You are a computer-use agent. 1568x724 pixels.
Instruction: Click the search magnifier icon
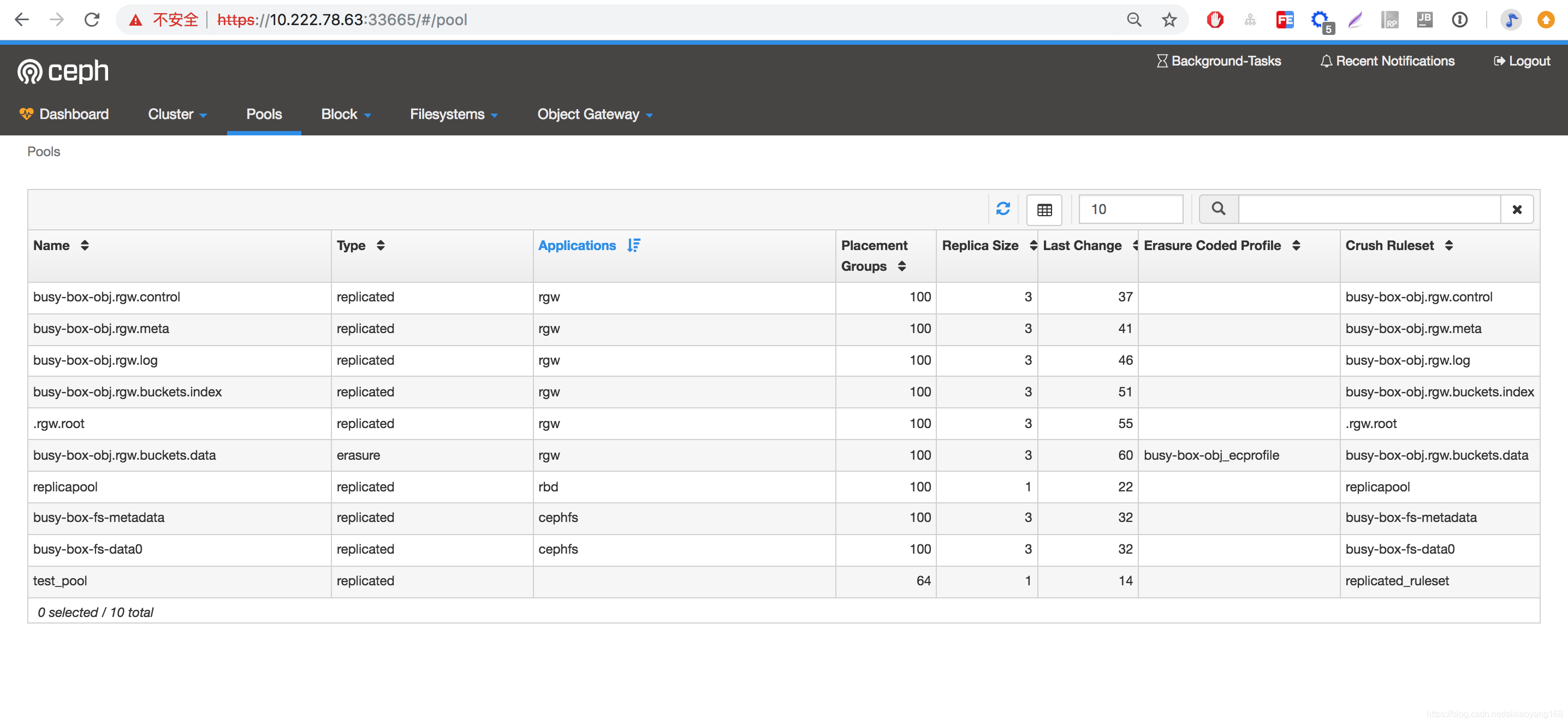pyautogui.click(x=1218, y=209)
